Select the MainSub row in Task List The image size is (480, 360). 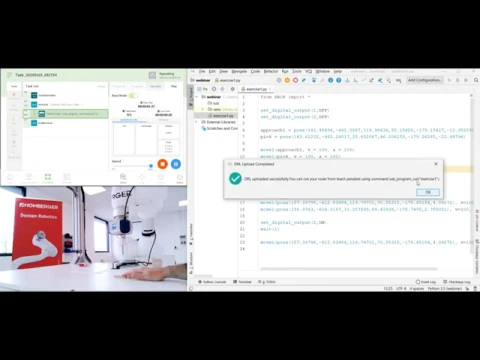pos(65,104)
